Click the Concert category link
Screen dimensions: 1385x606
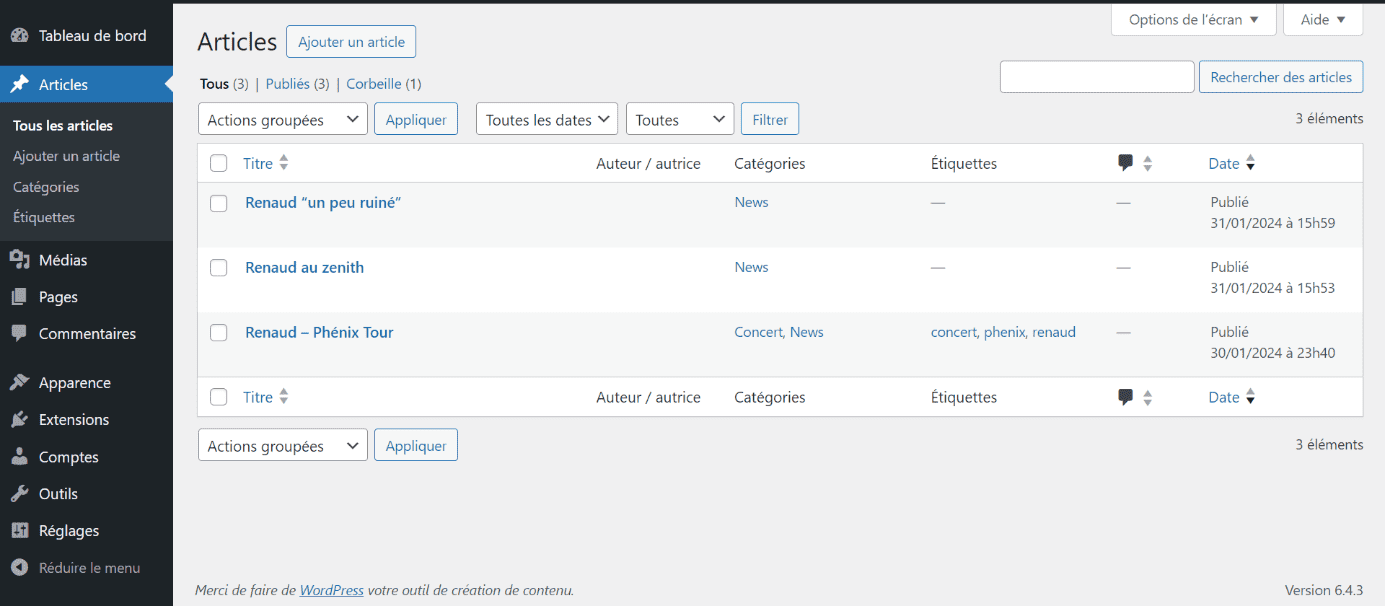click(758, 332)
